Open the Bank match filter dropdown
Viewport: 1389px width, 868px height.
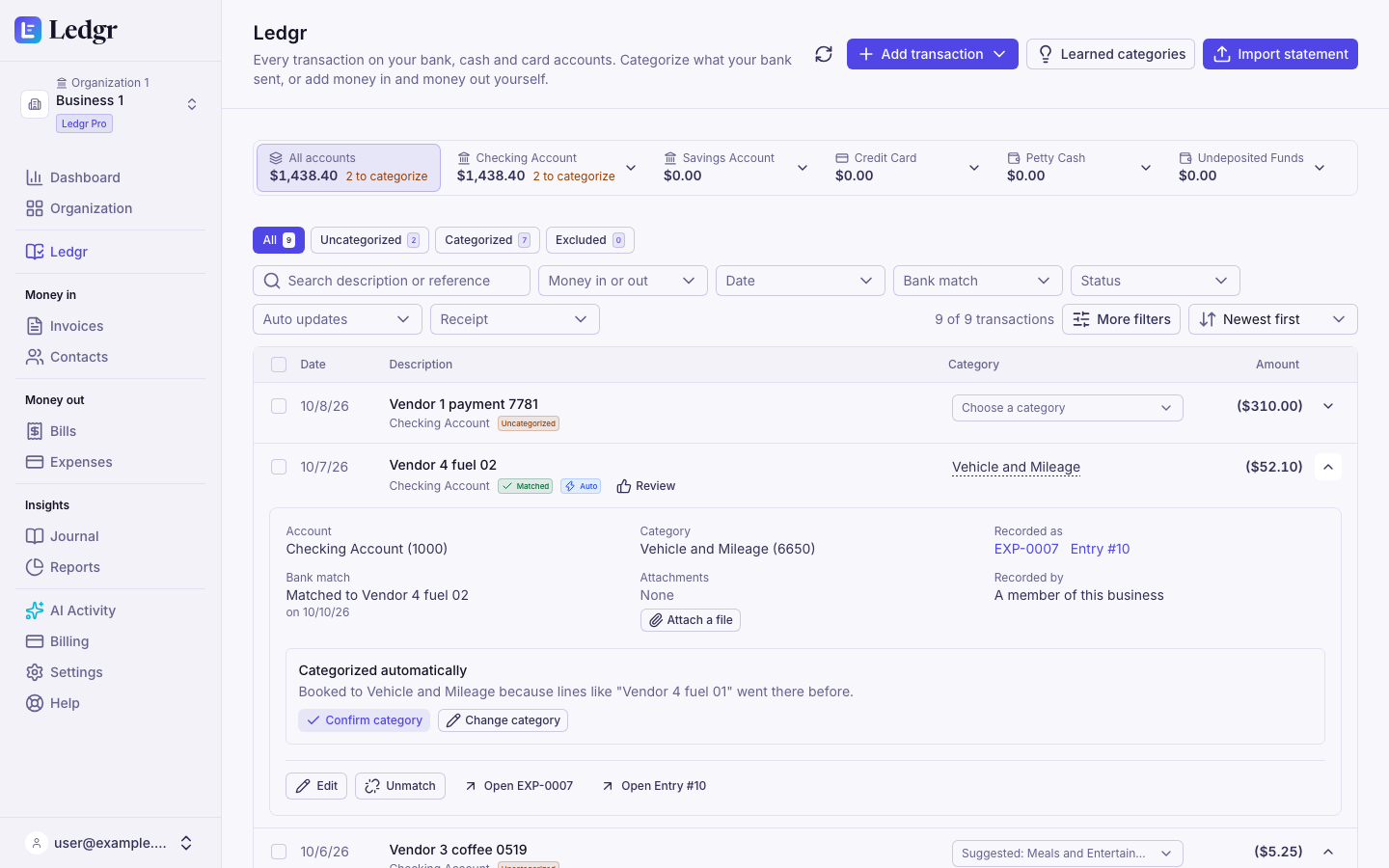(978, 281)
